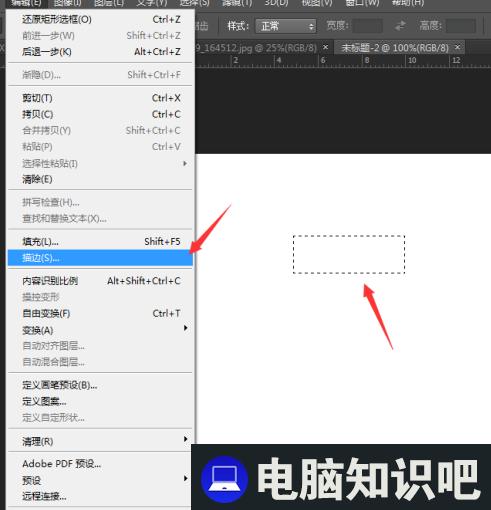Viewport: 491px width, 510px height.
Task: Choose 拷贝(C) menu entry
Action: coord(100,114)
